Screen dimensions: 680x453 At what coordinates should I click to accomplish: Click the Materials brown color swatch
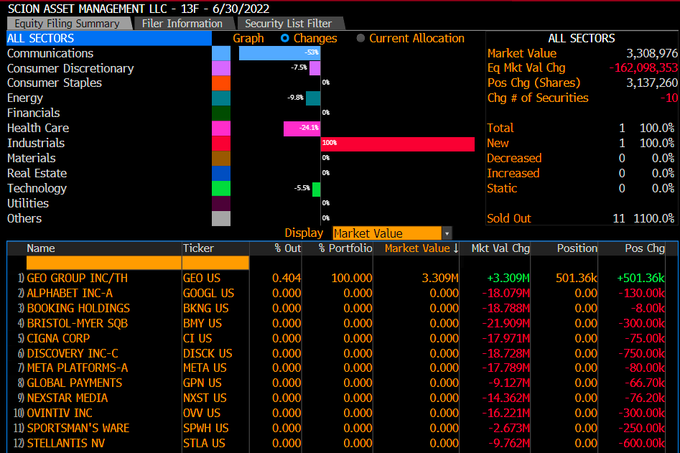[221, 158]
